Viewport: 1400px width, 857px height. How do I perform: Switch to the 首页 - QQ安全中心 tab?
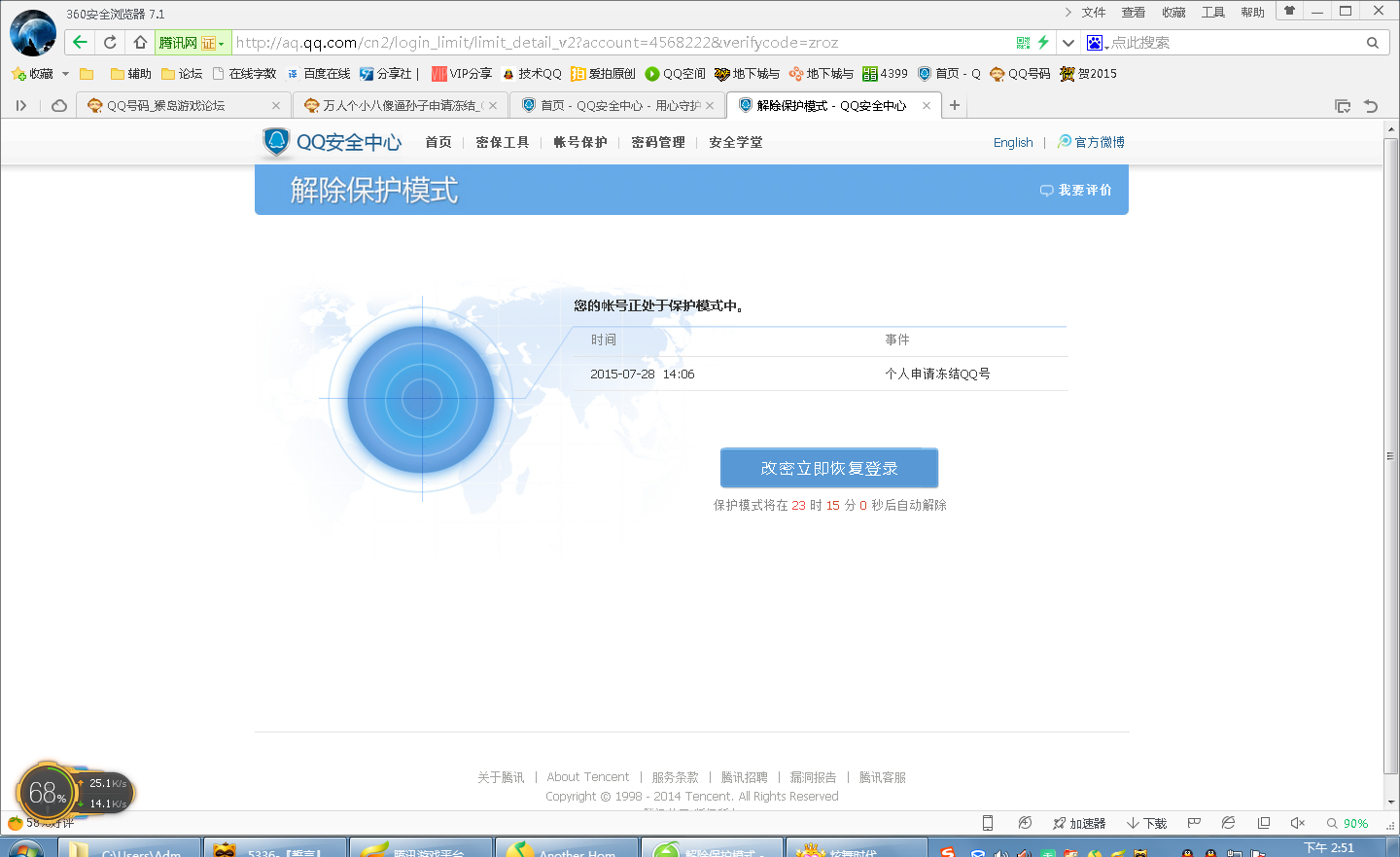click(x=618, y=105)
